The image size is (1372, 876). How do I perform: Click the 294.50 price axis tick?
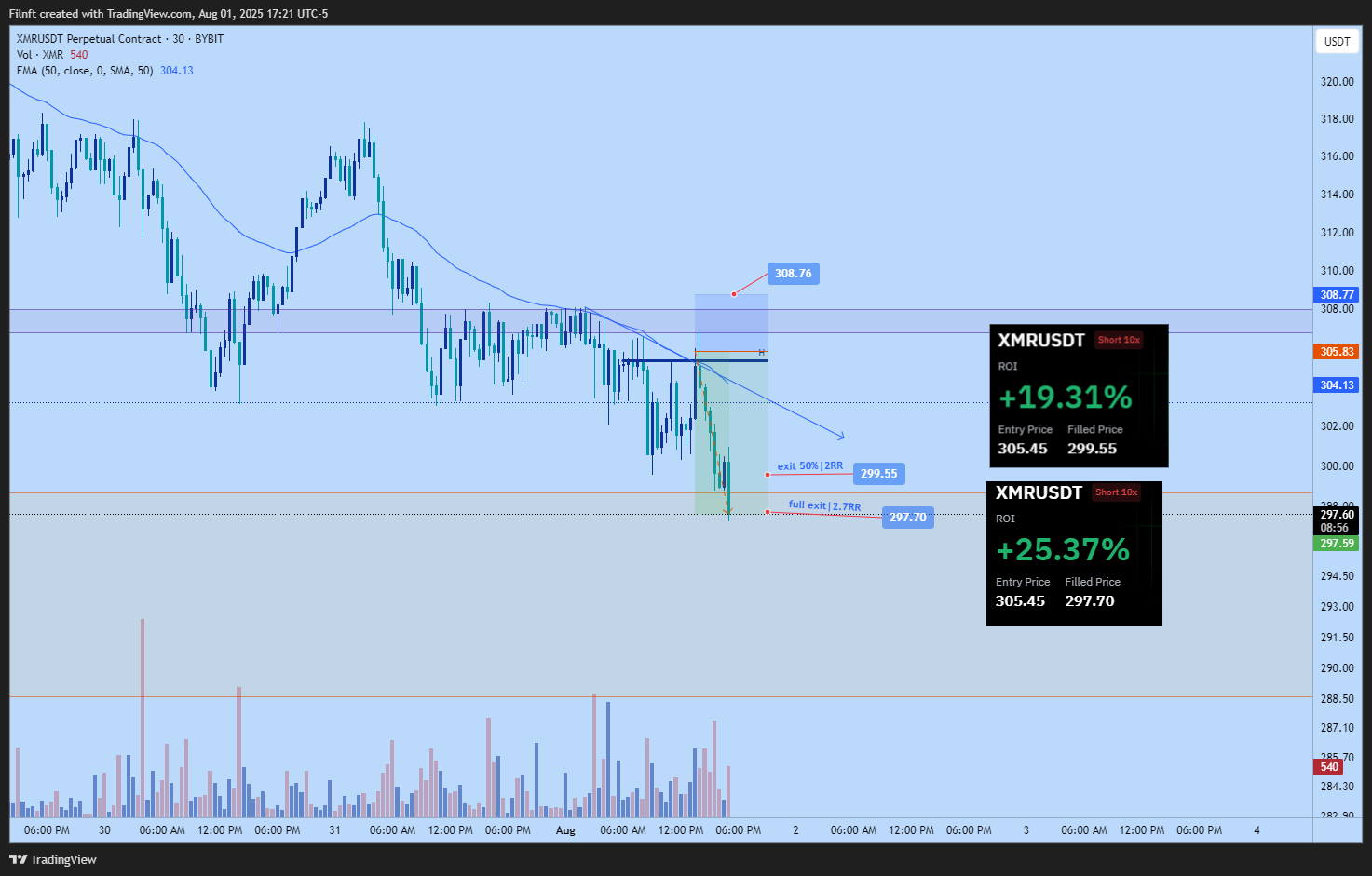click(1338, 576)
